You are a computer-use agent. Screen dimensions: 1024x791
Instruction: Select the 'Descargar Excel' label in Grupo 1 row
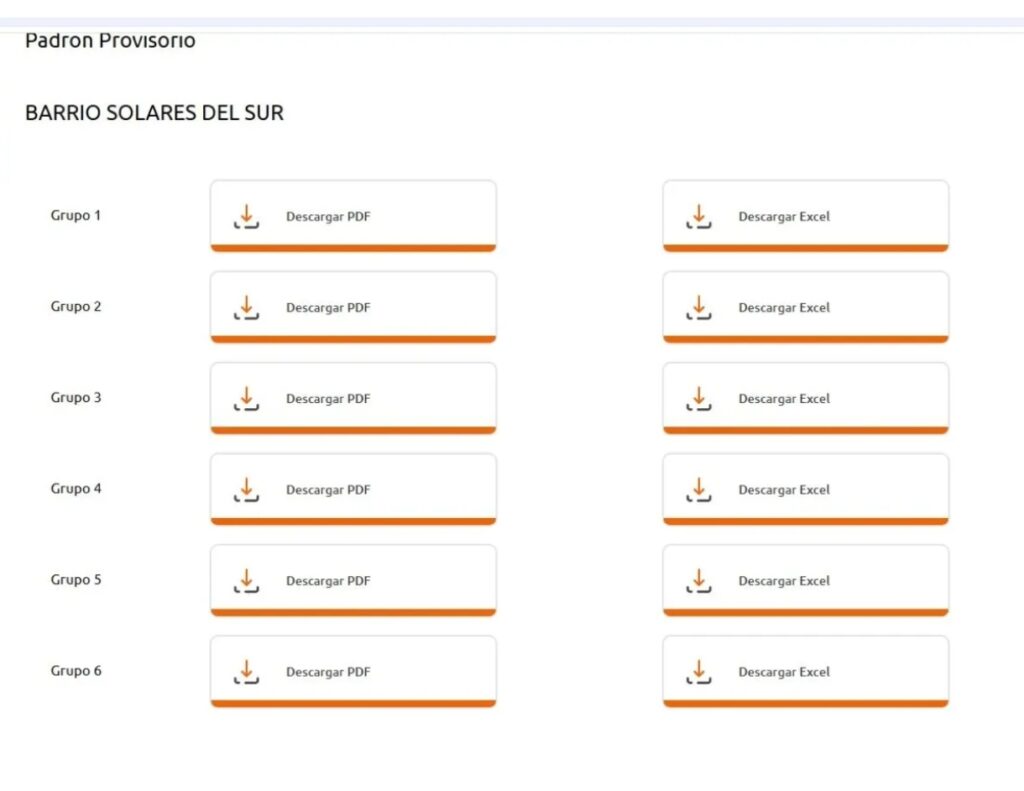click(x=784, y=217)
